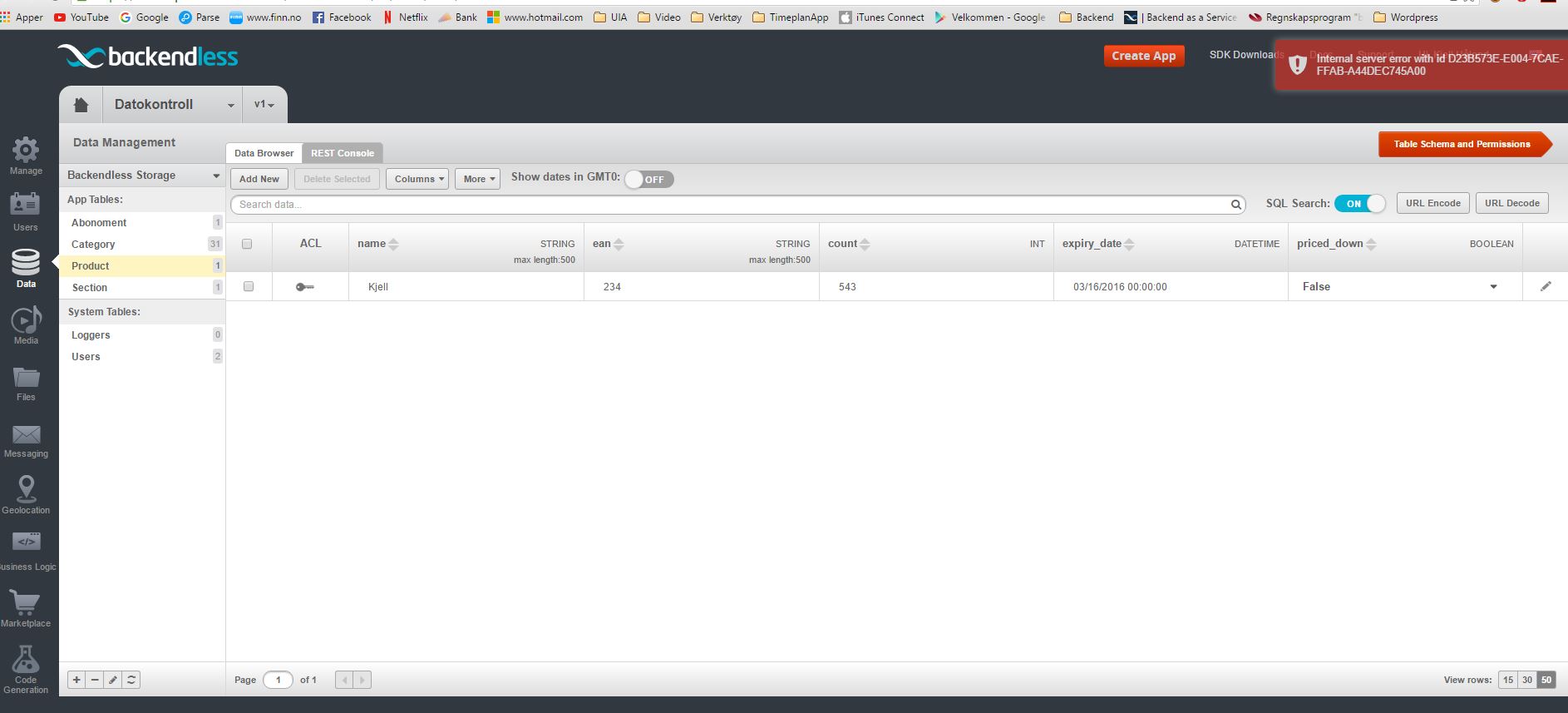Sort by priced_down column arrows
This screenshot has height=713, width=1568.
(x=1371, y=244)
